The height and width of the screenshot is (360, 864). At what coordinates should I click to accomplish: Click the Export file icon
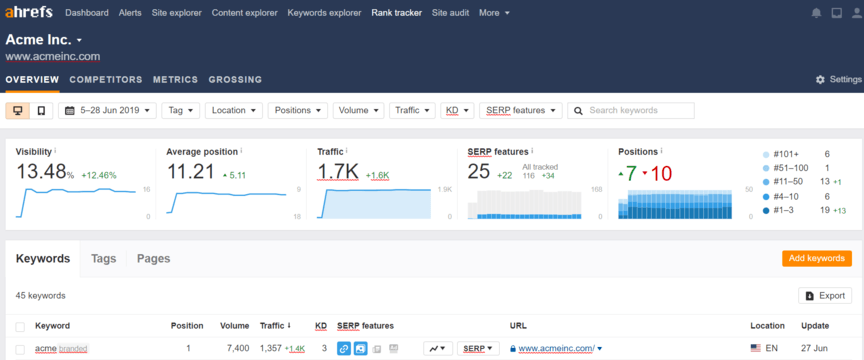[x=809, y=295]
